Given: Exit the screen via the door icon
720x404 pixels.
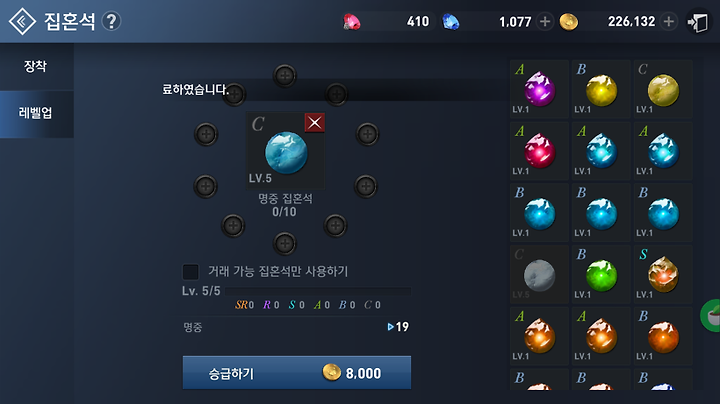Looking at the screenshot, I should point(698,22).
